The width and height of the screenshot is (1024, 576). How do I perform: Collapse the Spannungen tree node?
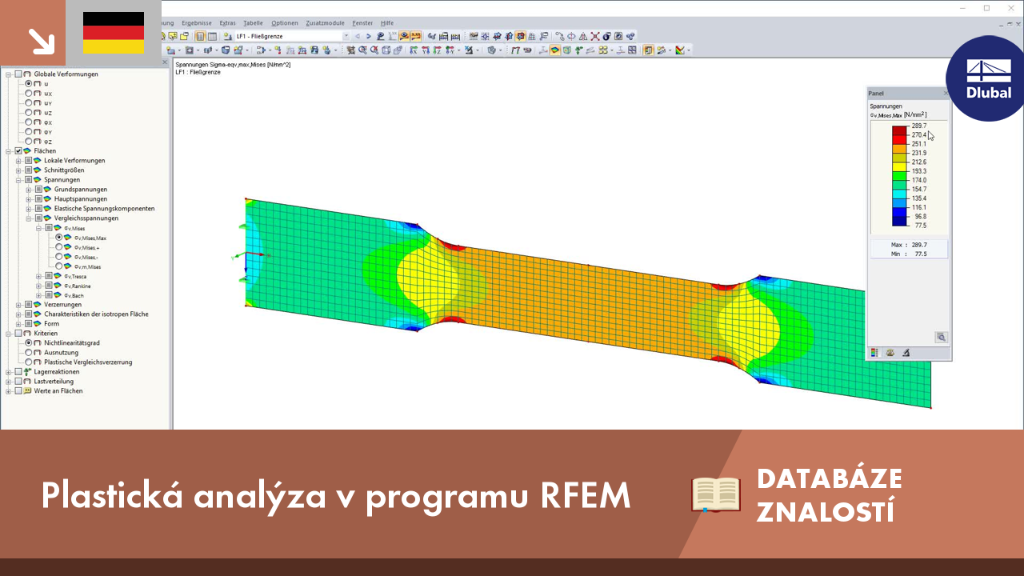[19, 180]
